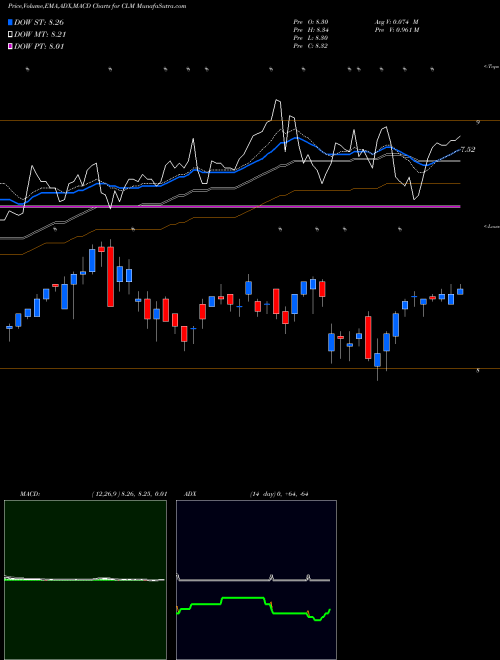The image size is (500, 660).
Task: Click the tallest red candlestick near the peak
Action: (x=111, y=277)
